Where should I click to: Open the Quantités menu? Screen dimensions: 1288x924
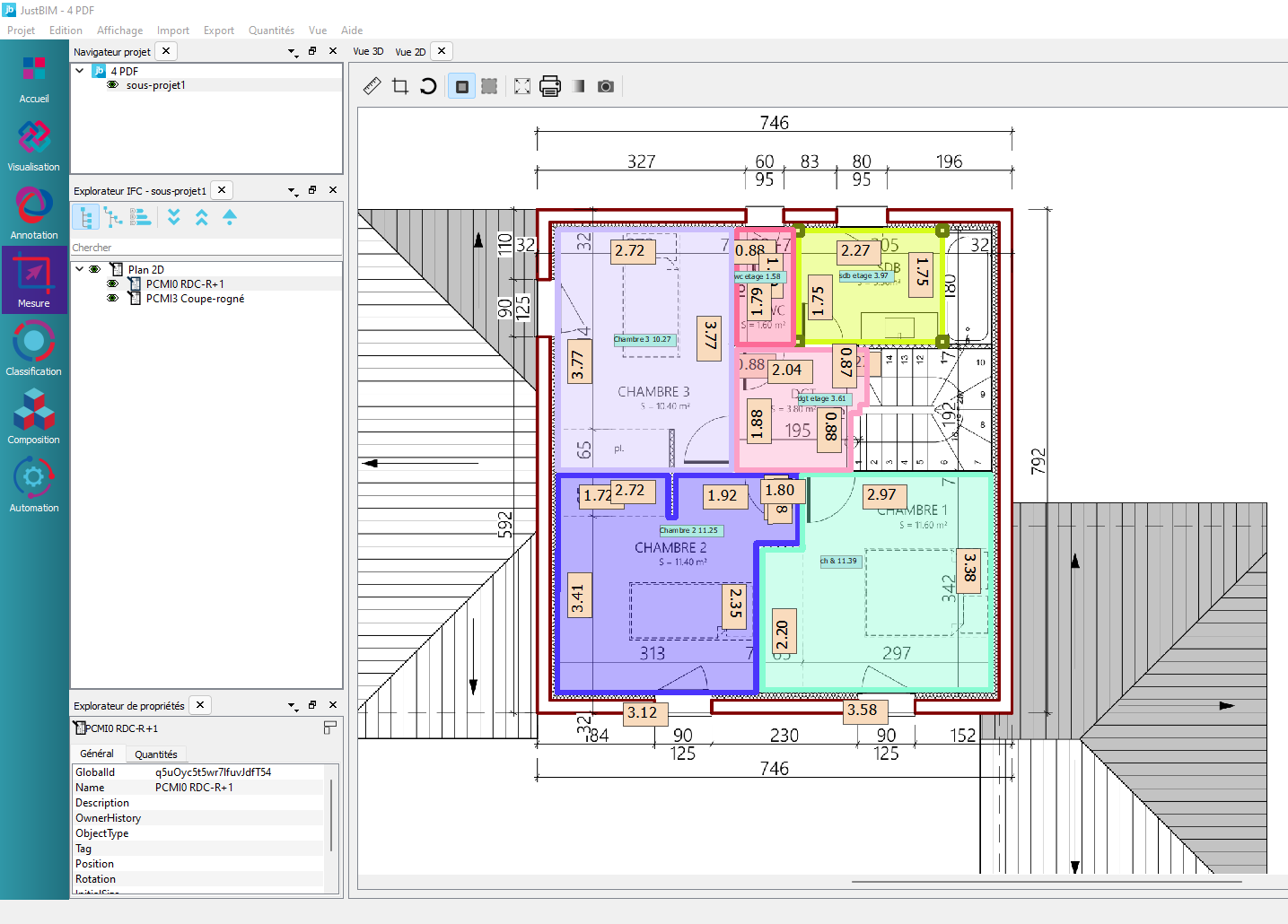coord(271,31)
